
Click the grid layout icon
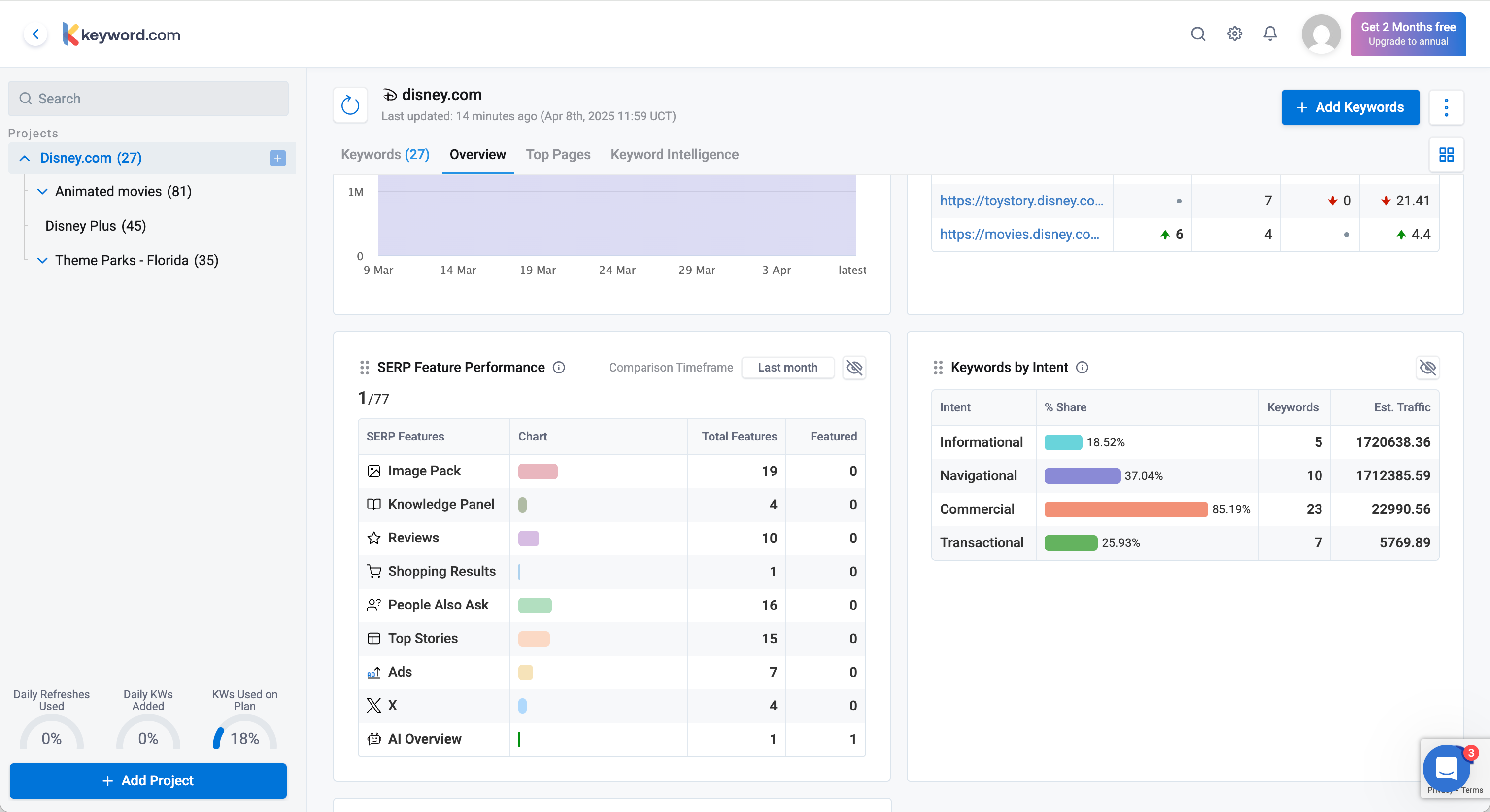point(1446,154)
